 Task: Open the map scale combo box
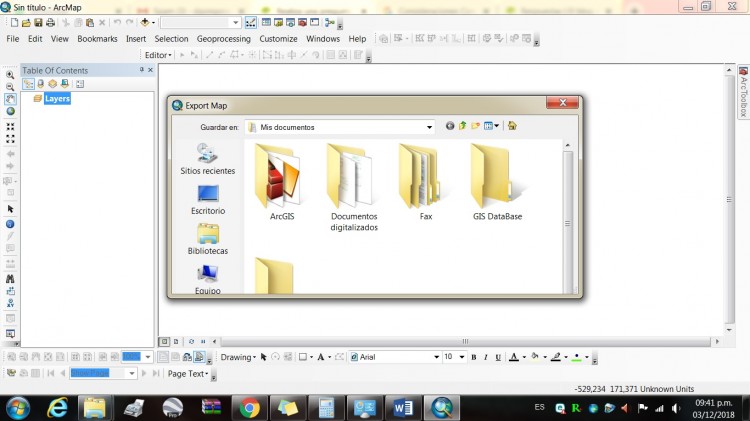point(200,22)
